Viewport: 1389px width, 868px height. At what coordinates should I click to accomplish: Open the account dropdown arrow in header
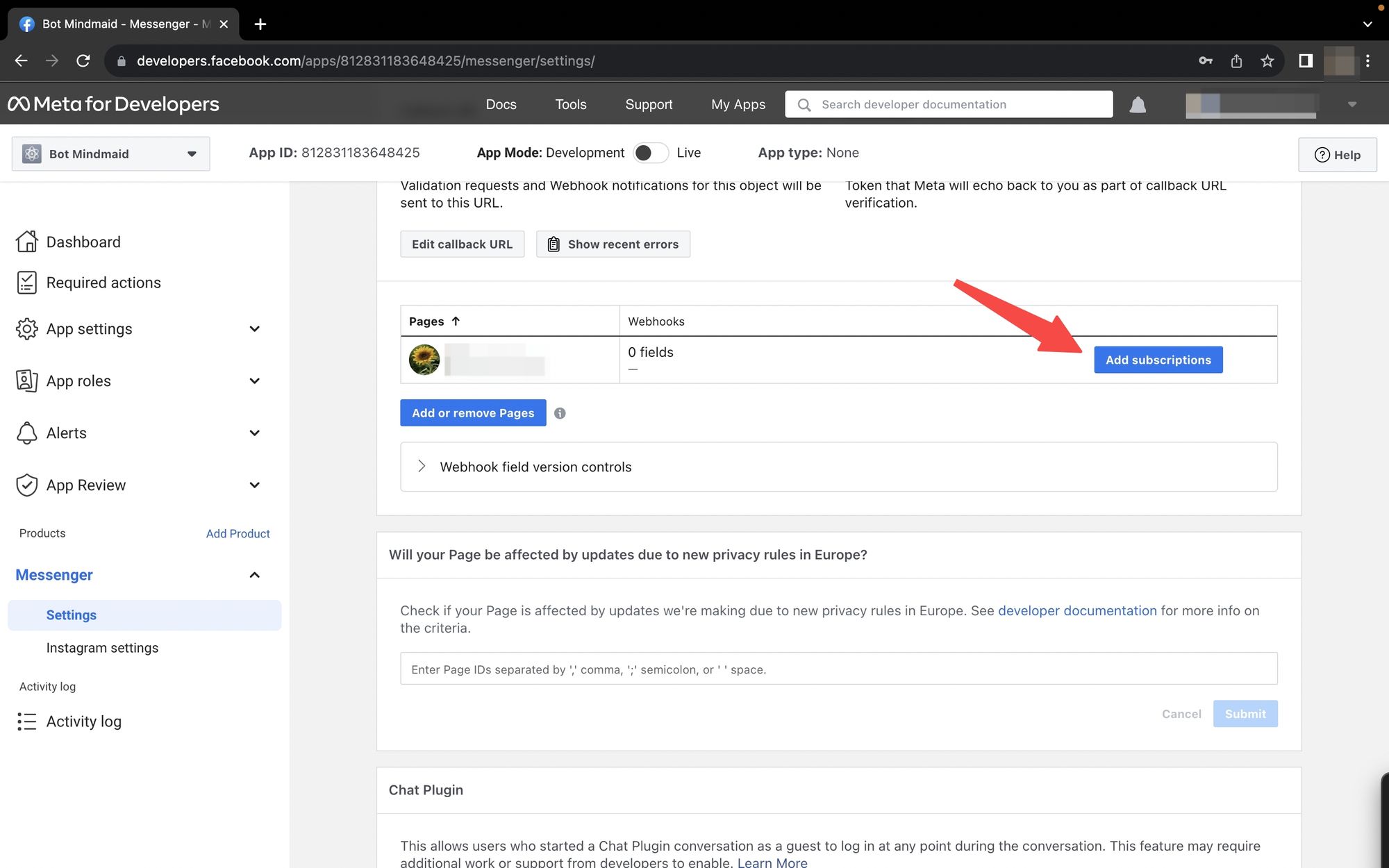click(x=1351, y=105)
